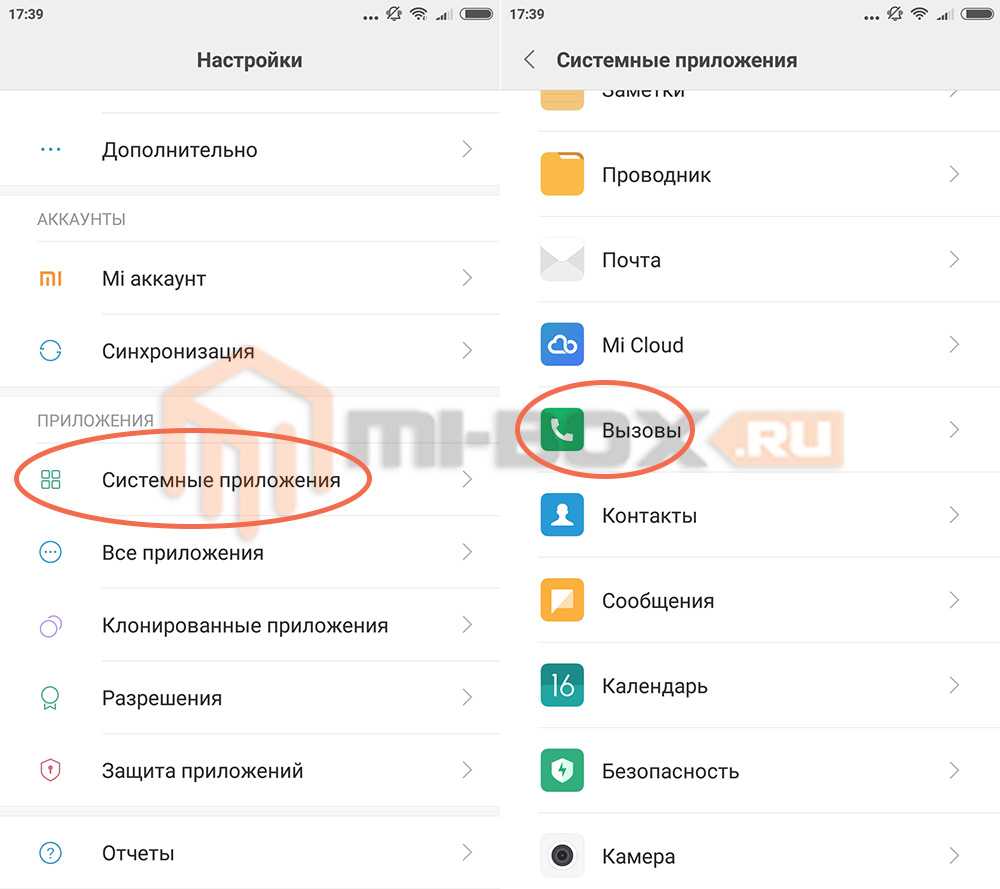Screen dimensions: 1000x889
Task: Open the Все приложения menu entry
Action: pos(250,552)
